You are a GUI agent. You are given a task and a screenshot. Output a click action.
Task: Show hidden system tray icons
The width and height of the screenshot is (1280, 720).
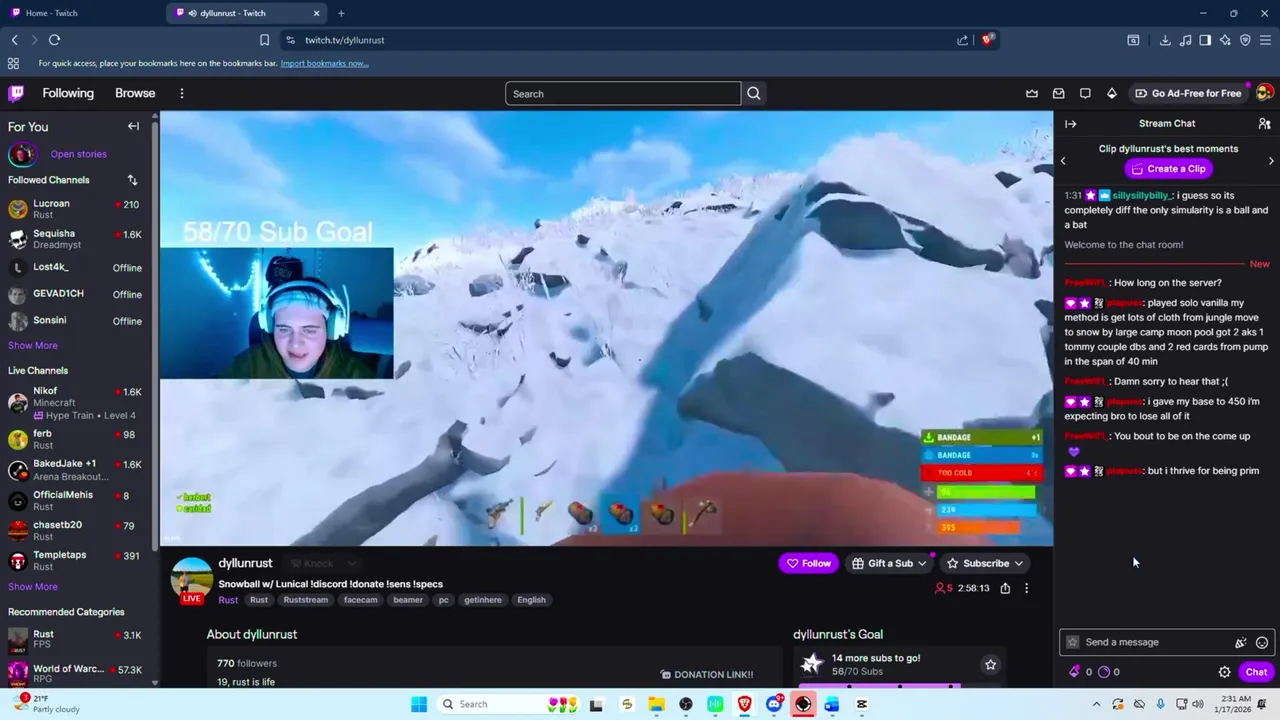[1097, 704]
